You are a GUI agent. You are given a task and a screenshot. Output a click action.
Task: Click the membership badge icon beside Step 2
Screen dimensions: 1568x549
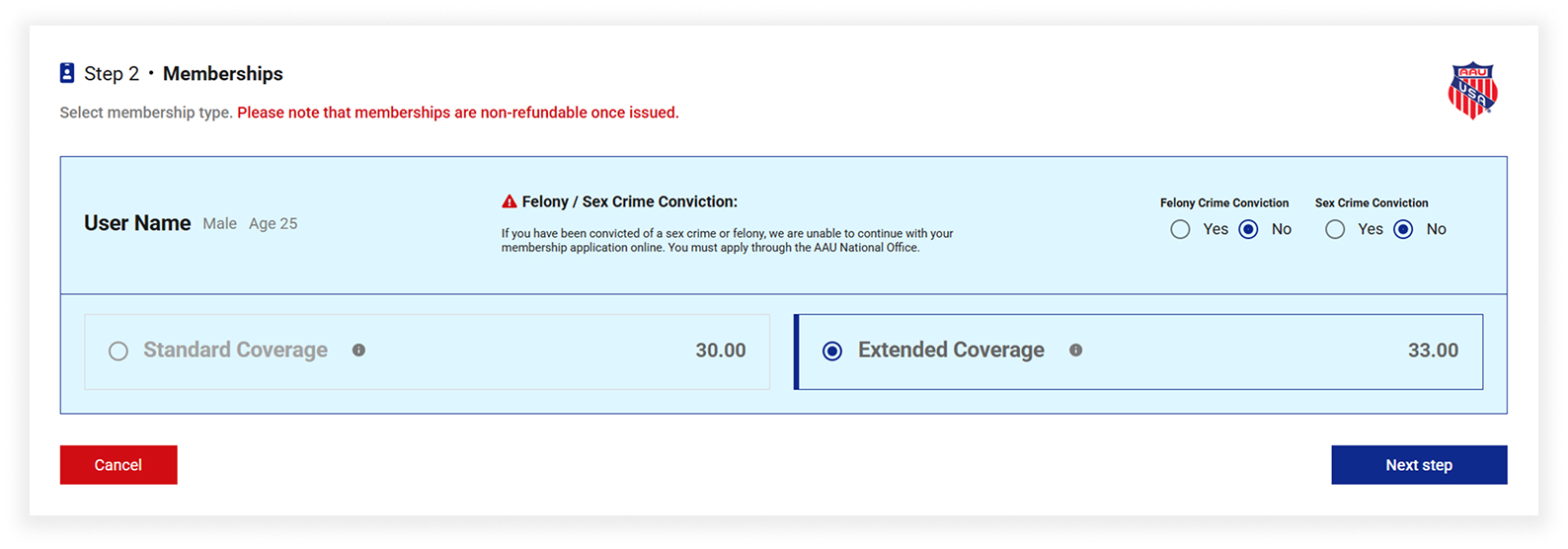(67, 73)
